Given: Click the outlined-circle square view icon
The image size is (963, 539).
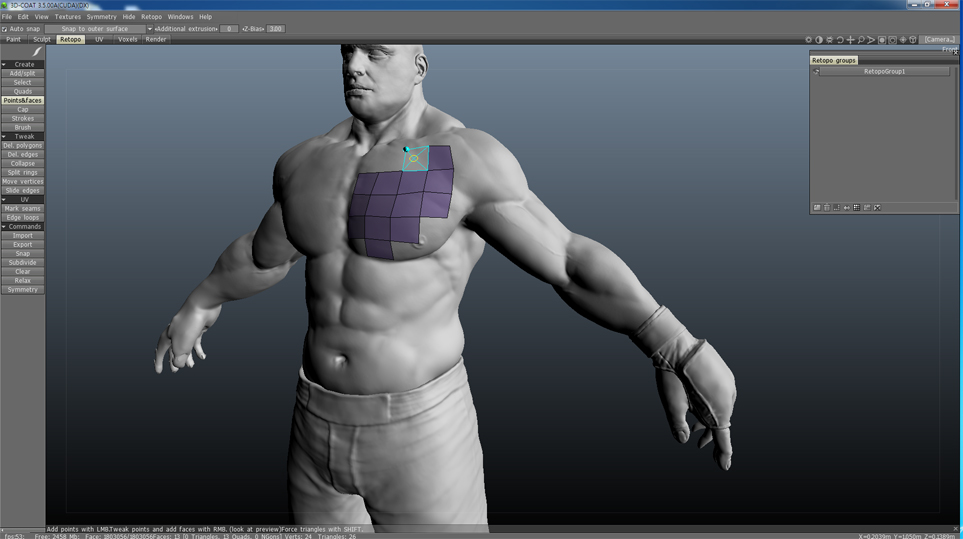Looking at the screenshot, I should click(892, 39).
